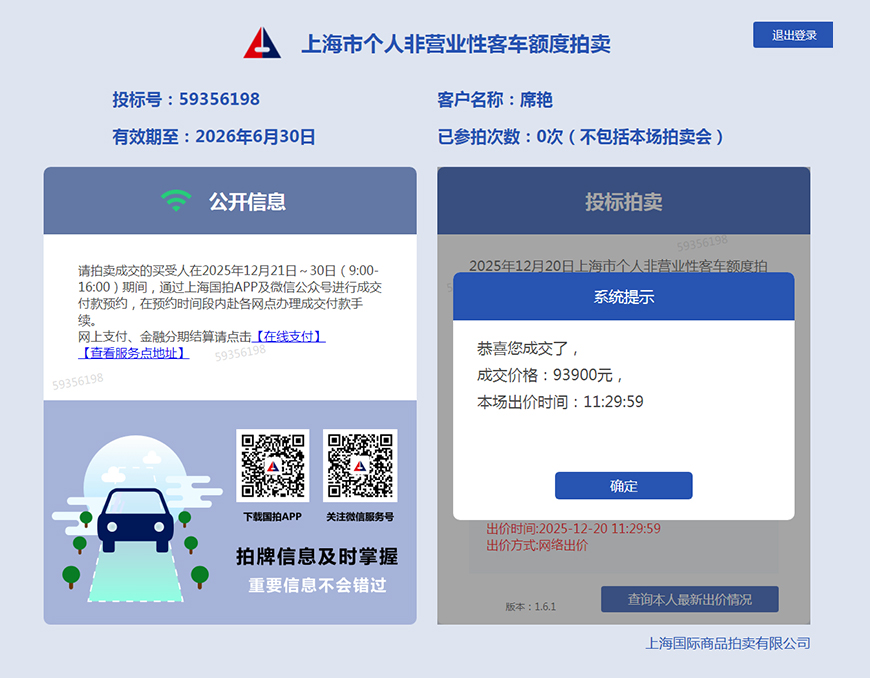Open the 【在线支付】 link
Screen dimensions: 870x678
(x=289, y=337)
